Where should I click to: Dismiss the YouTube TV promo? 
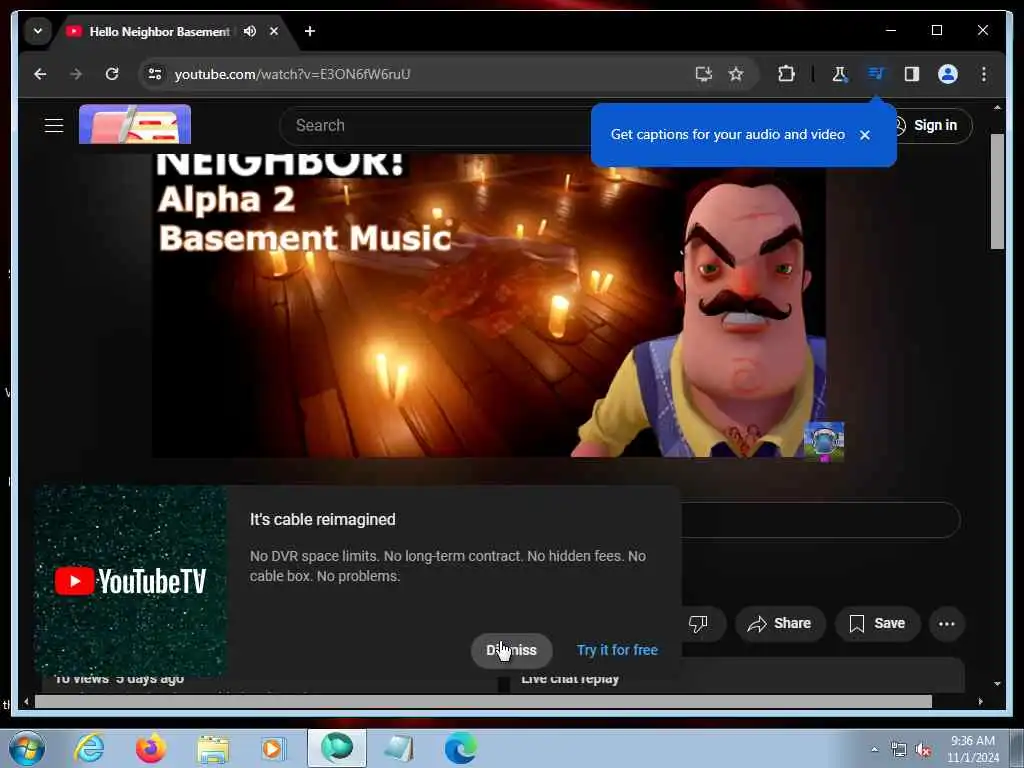(511, 650)
